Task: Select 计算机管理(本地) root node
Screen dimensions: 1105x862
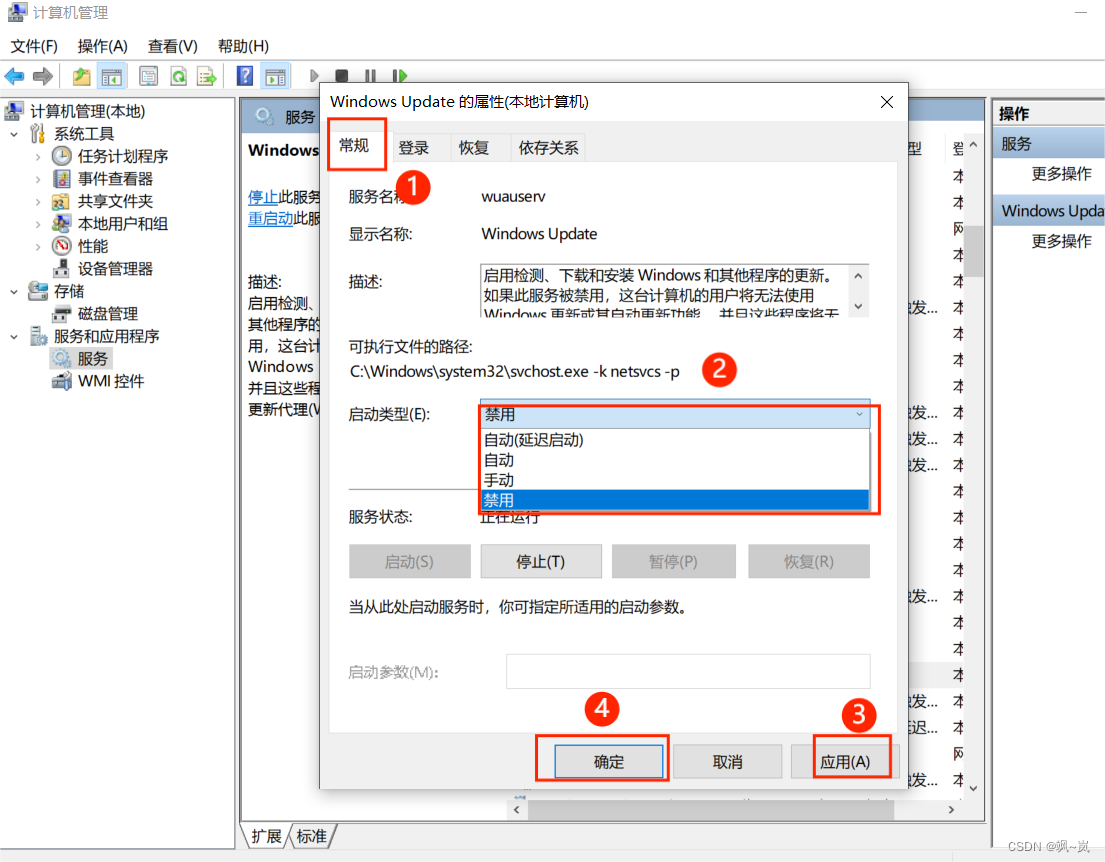Action: click(87, 111)
